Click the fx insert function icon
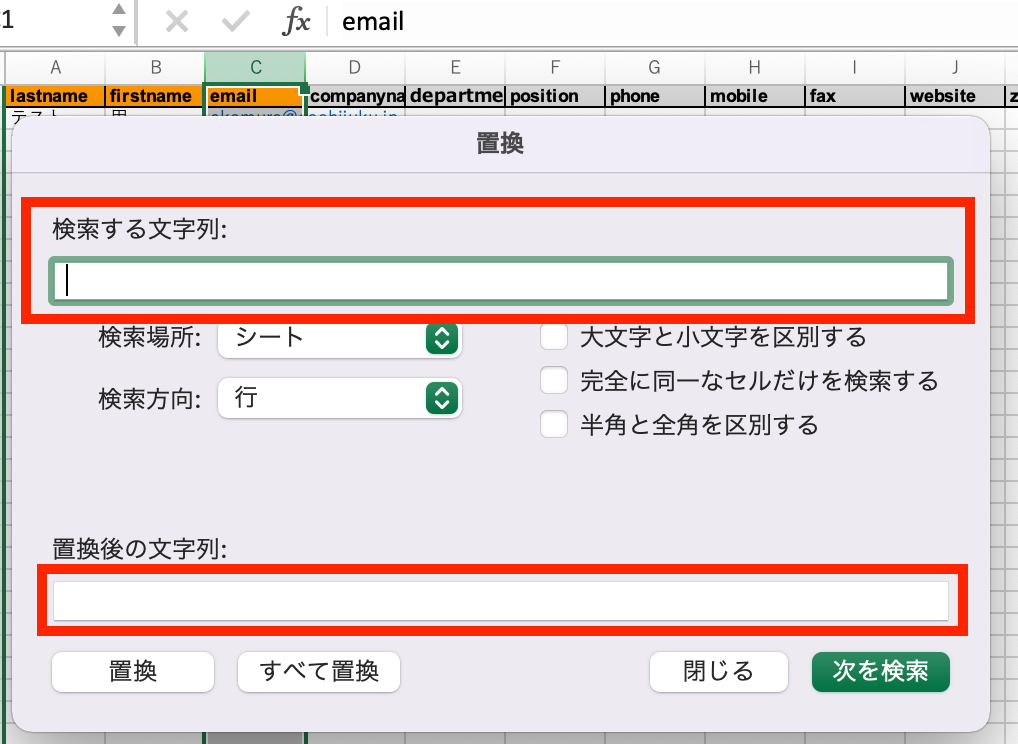1018x744 pixels. (x=296, y=22)
